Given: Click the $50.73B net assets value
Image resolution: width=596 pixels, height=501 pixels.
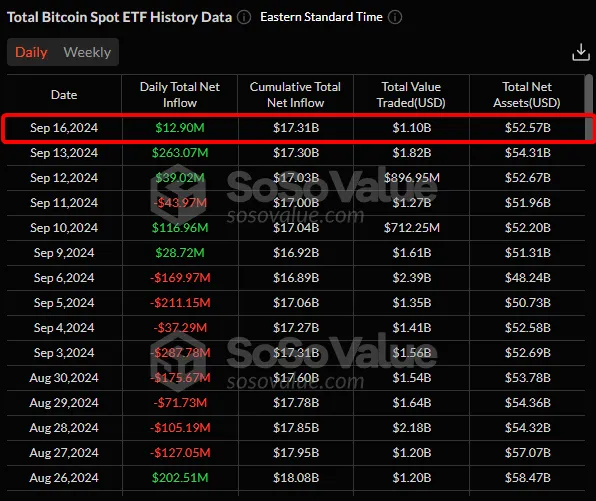Looking at the screenshot, I should point(528,303).
